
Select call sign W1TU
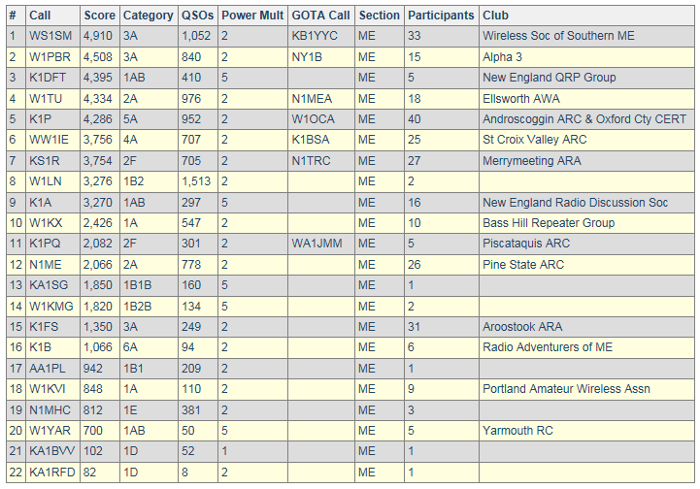click(x=46, y=98)
